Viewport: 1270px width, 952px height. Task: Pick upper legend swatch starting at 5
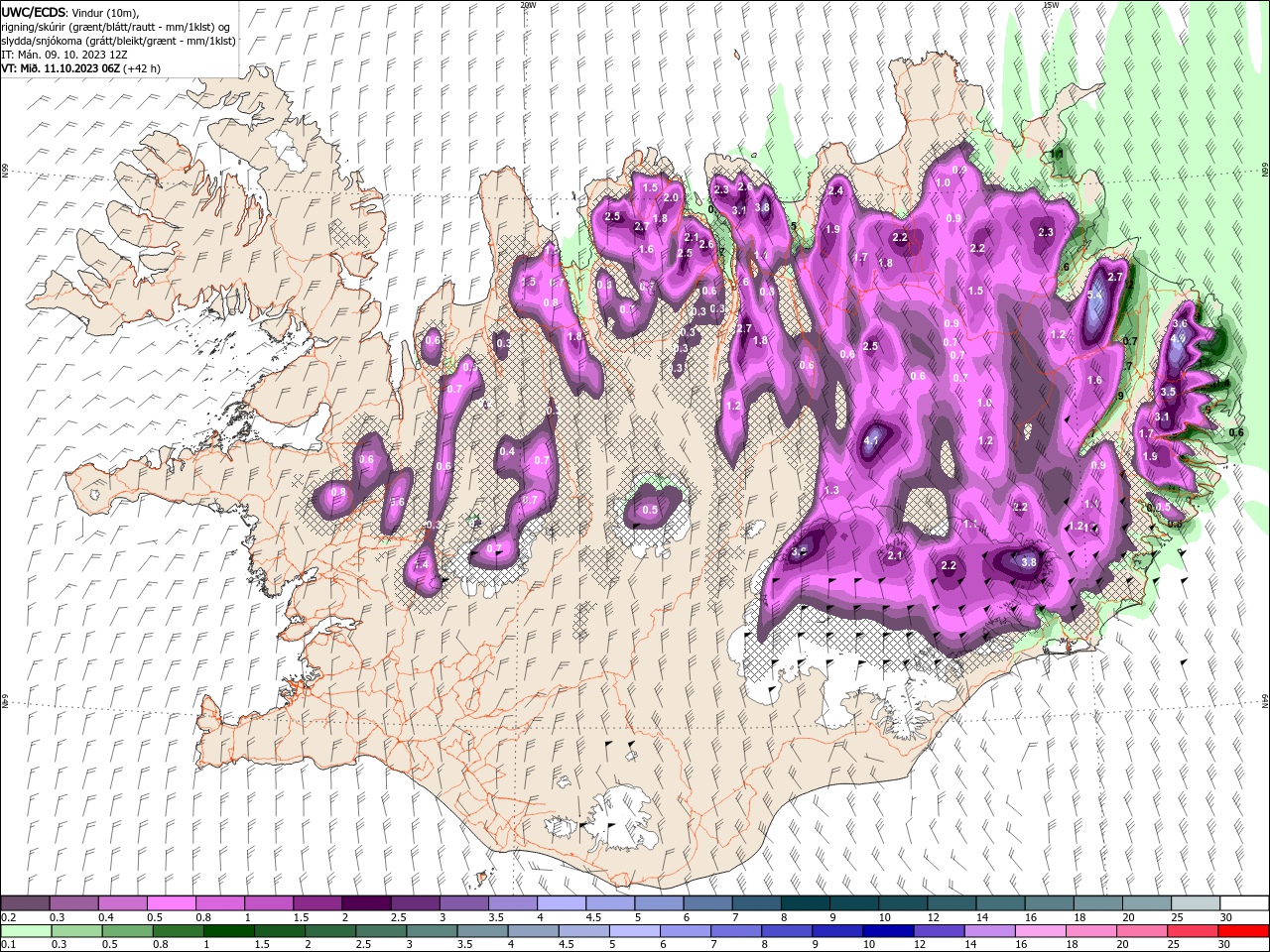[659, 903]
